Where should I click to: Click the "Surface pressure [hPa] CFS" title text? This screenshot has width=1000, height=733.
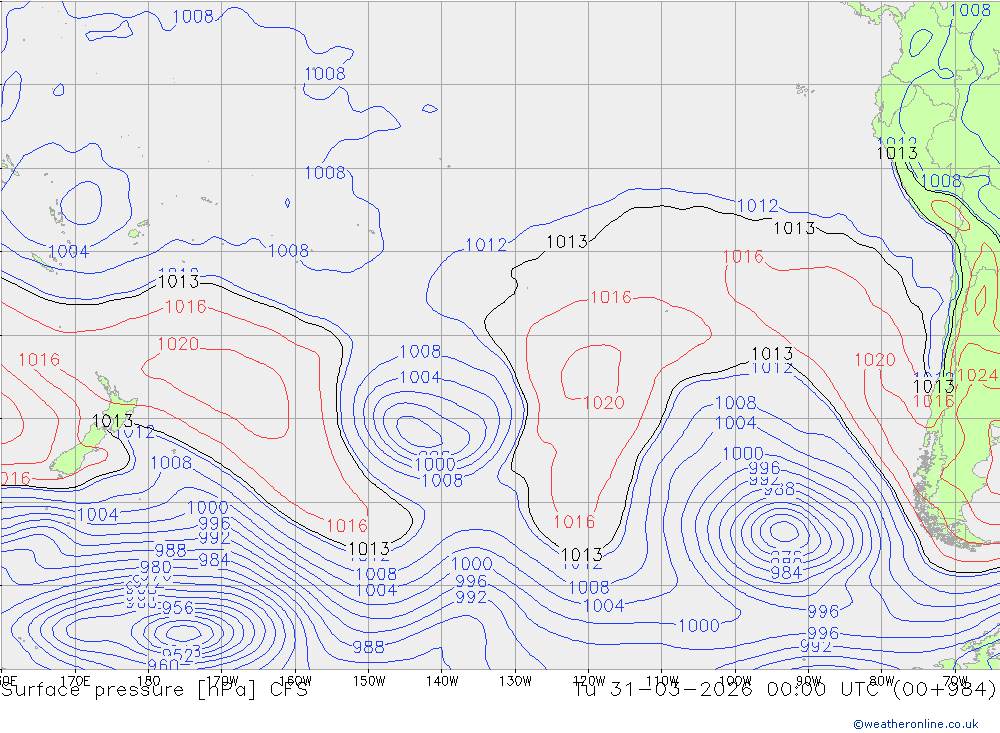[x=154, y=690]
